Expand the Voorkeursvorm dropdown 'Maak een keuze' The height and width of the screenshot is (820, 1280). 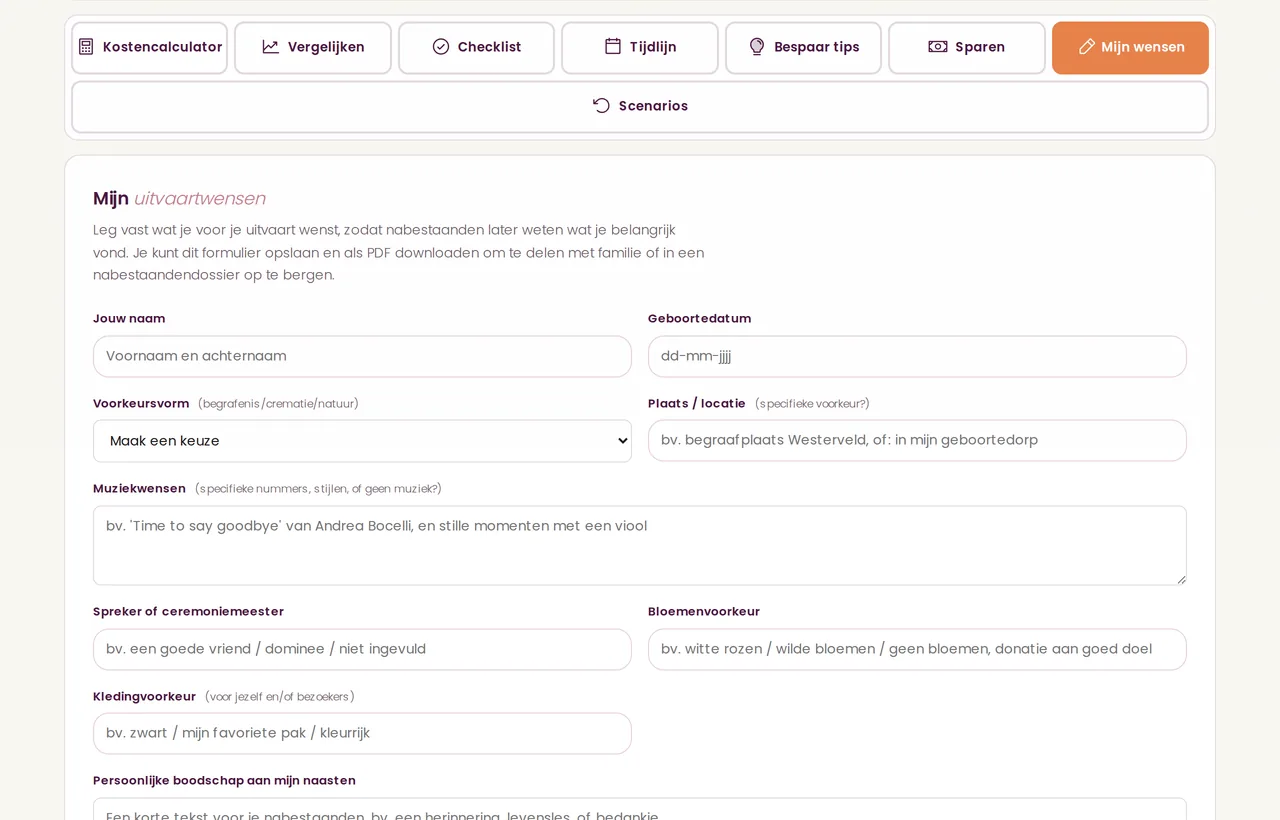tap(362, 441)
